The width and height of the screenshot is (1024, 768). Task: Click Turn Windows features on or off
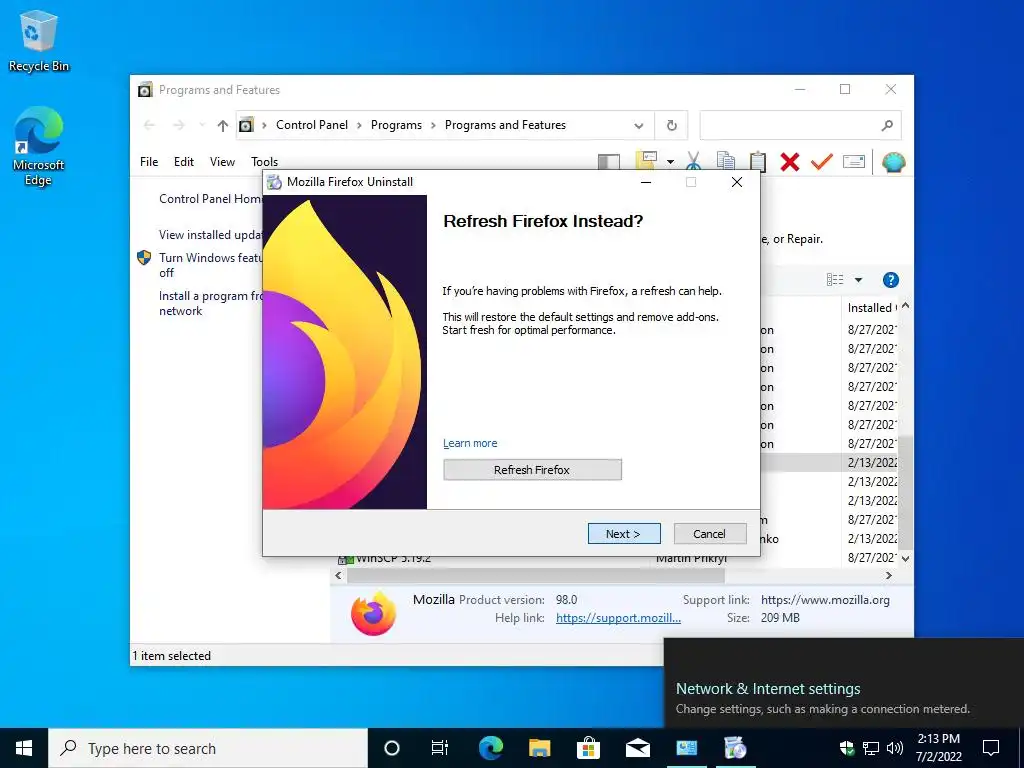tap(210, 265)
